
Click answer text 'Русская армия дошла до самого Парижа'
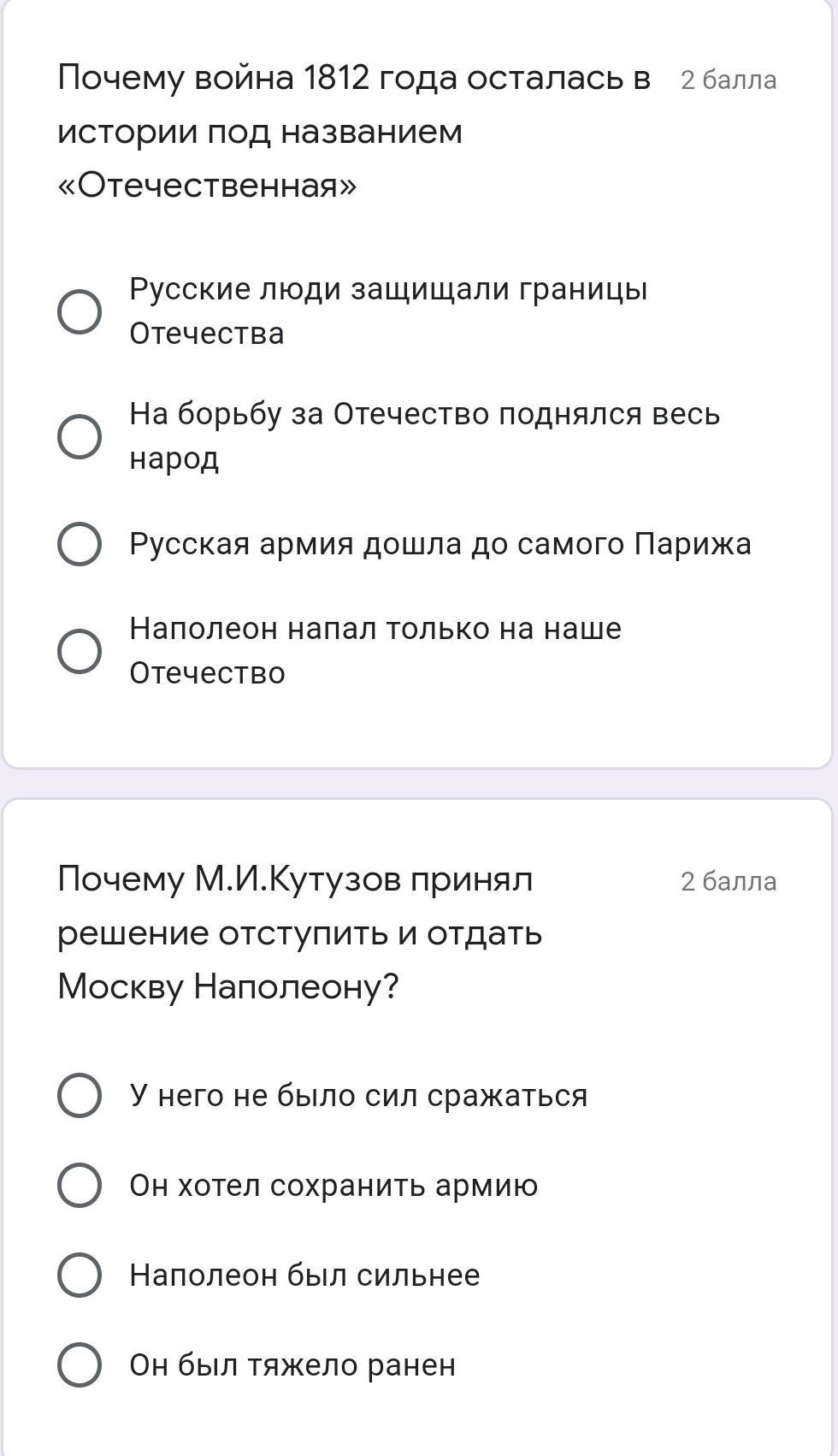coord(440,544)
